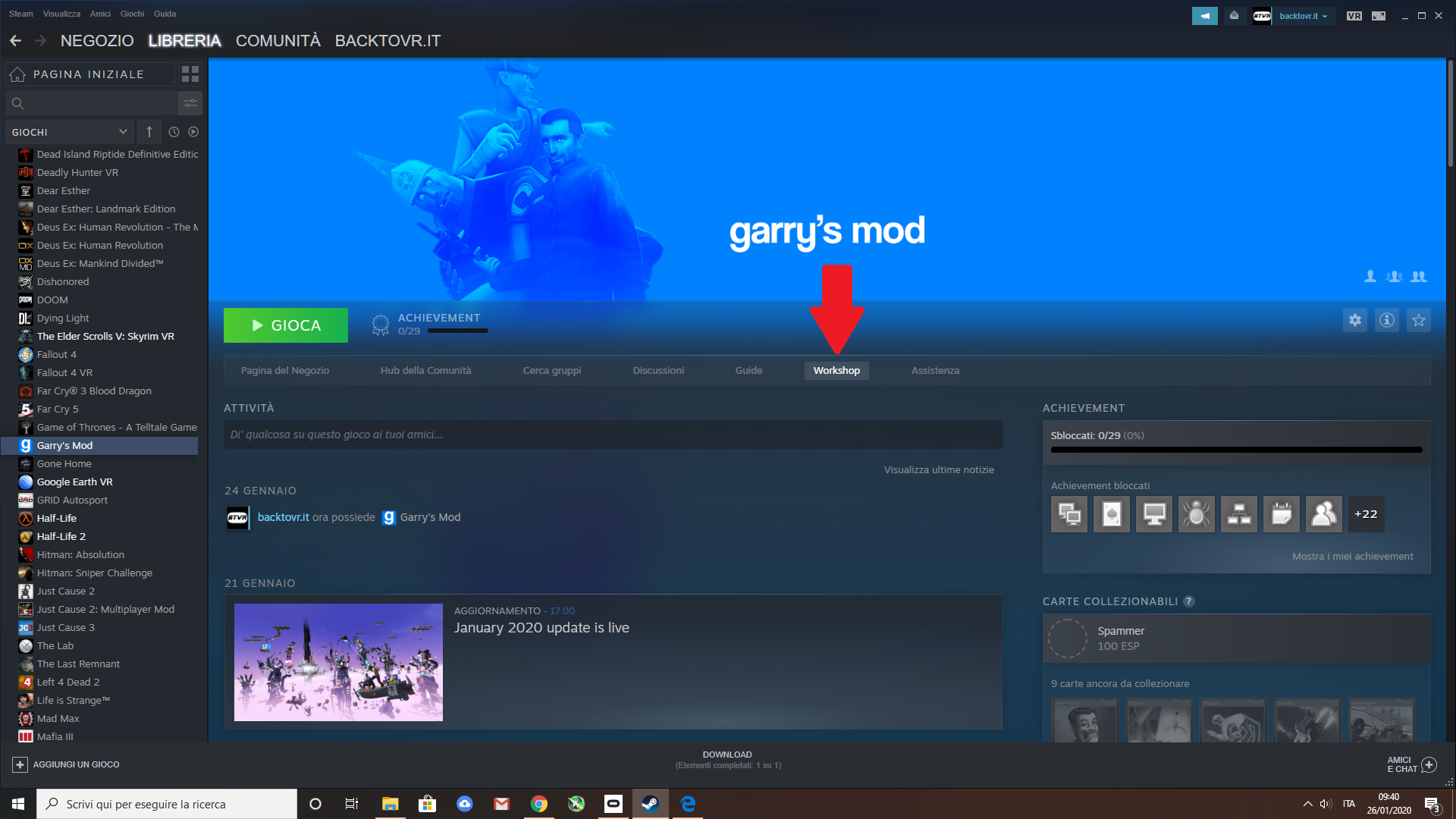1456x819 pixels.
Task: Open Hub della Comunità tab
Action: [426, 371]
